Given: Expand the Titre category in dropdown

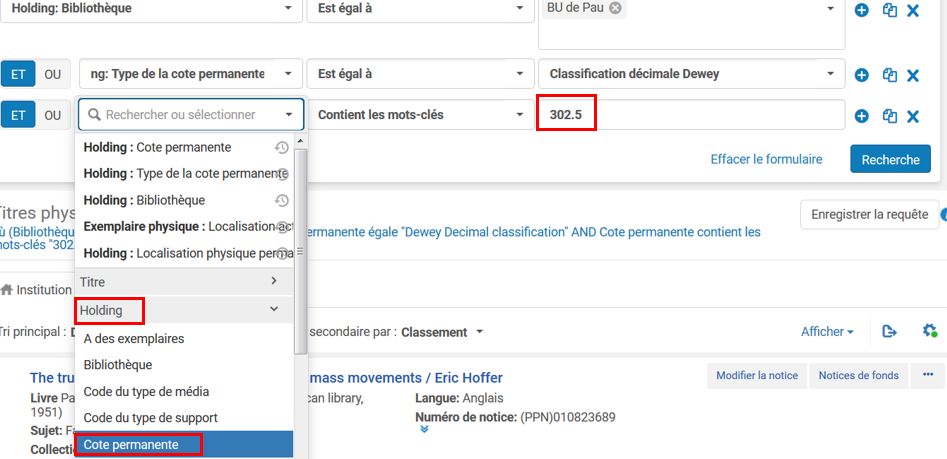Looking at the screenshot, I should click(x=274, y=283).
